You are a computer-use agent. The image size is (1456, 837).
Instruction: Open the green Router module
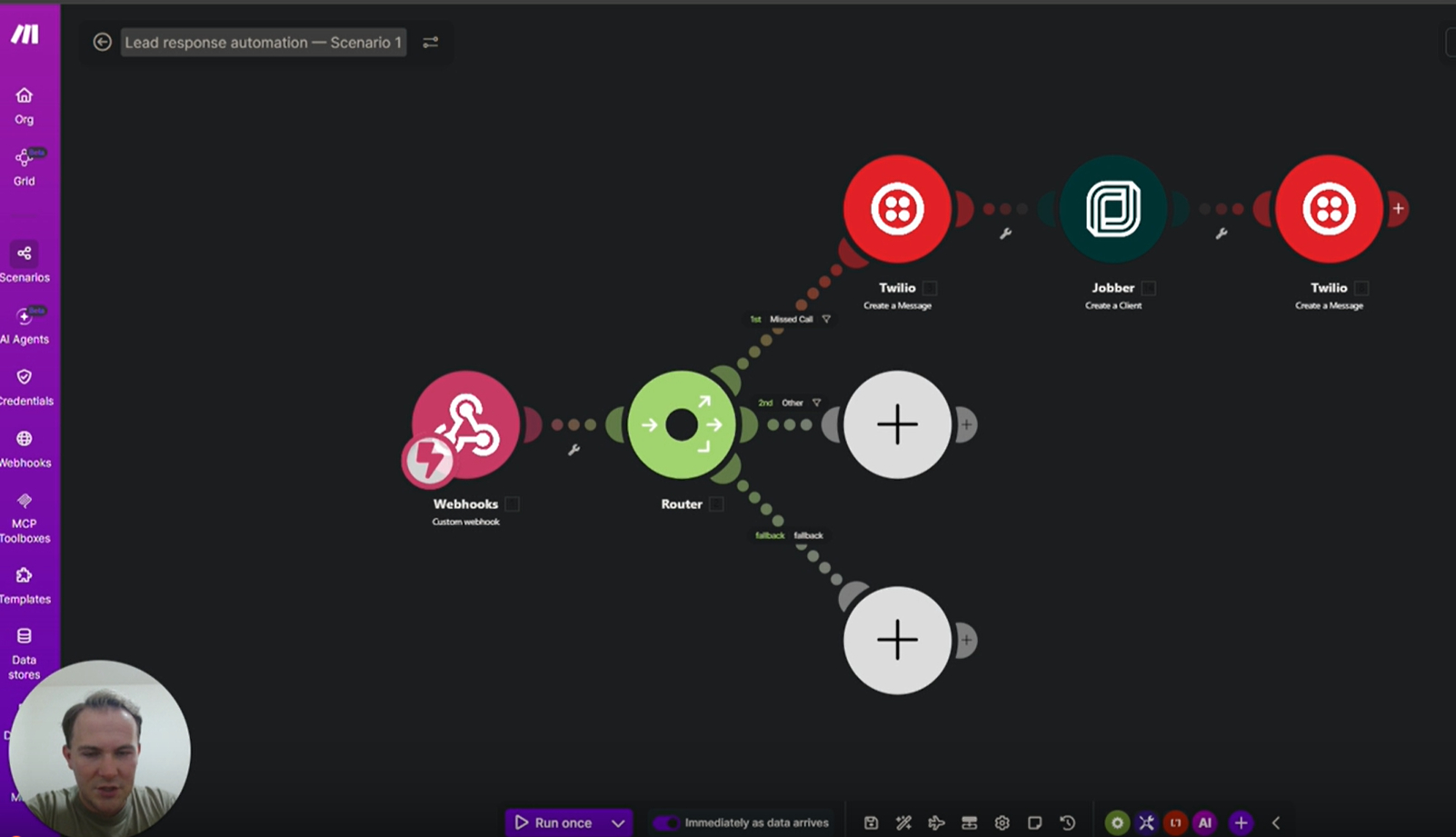(x=682, y=424)
